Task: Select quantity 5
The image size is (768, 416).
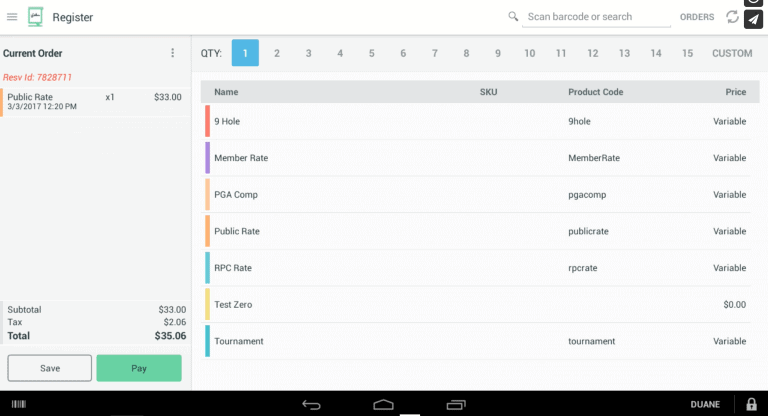Action: tap(371, 53)
